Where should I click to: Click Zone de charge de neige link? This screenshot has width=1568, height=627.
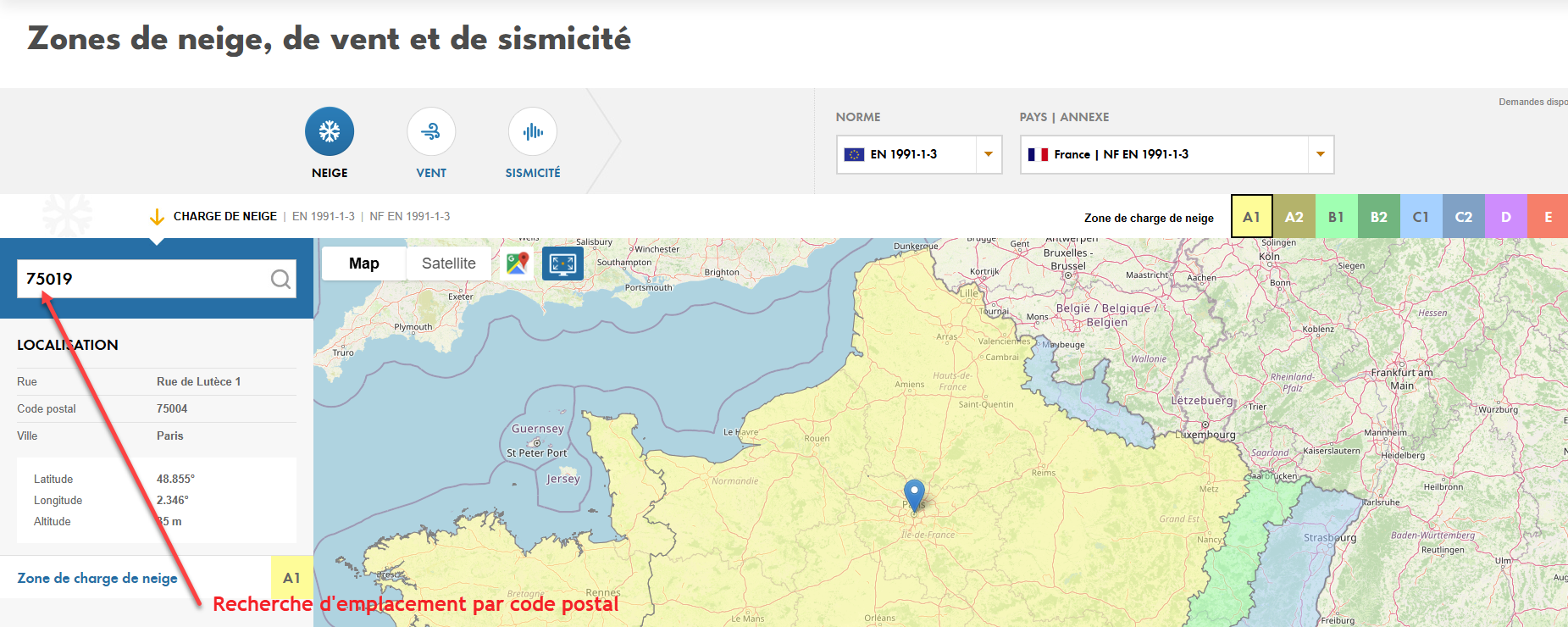coord(97,578)
